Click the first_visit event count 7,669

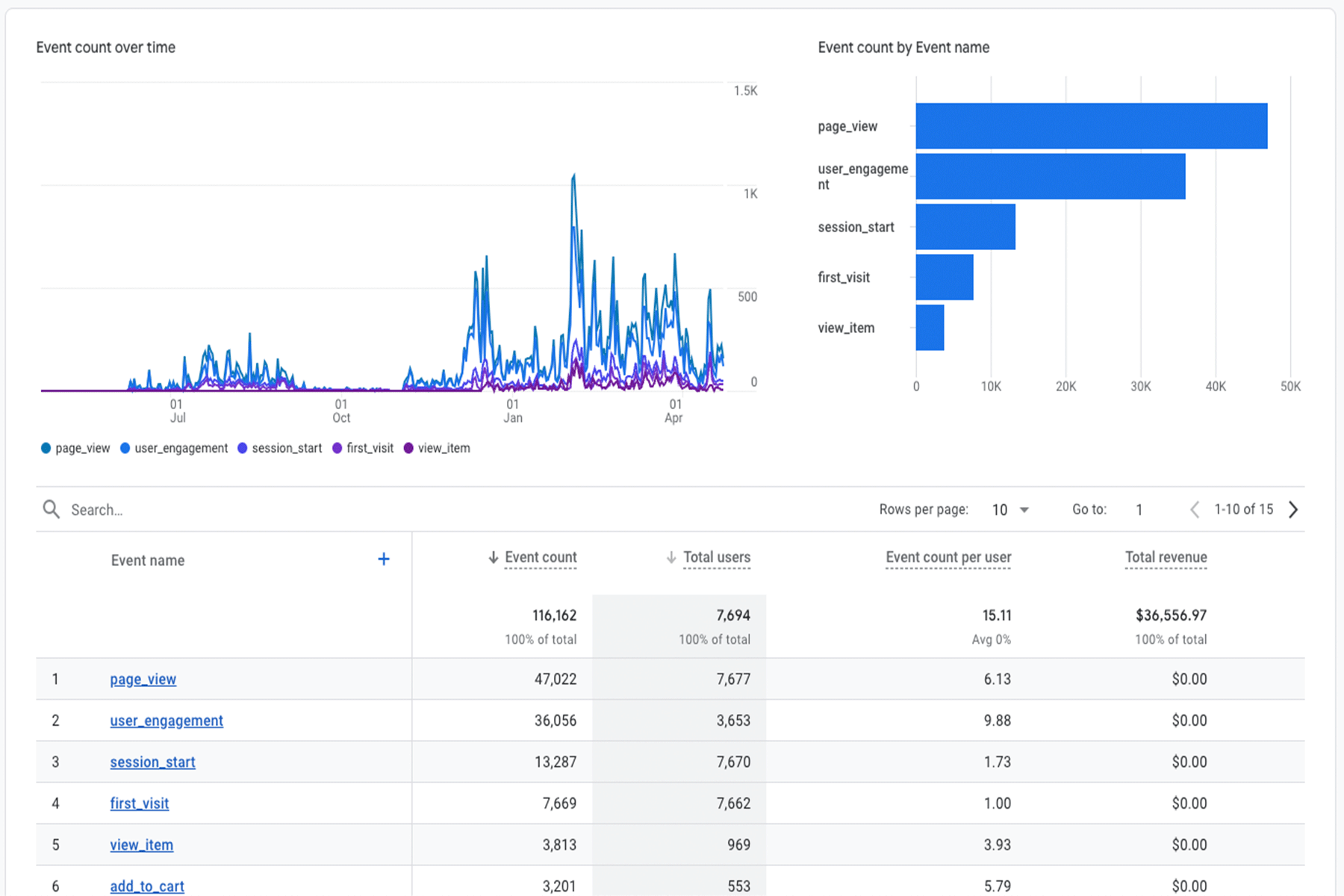pyautogui.click(x=559, y=803)
